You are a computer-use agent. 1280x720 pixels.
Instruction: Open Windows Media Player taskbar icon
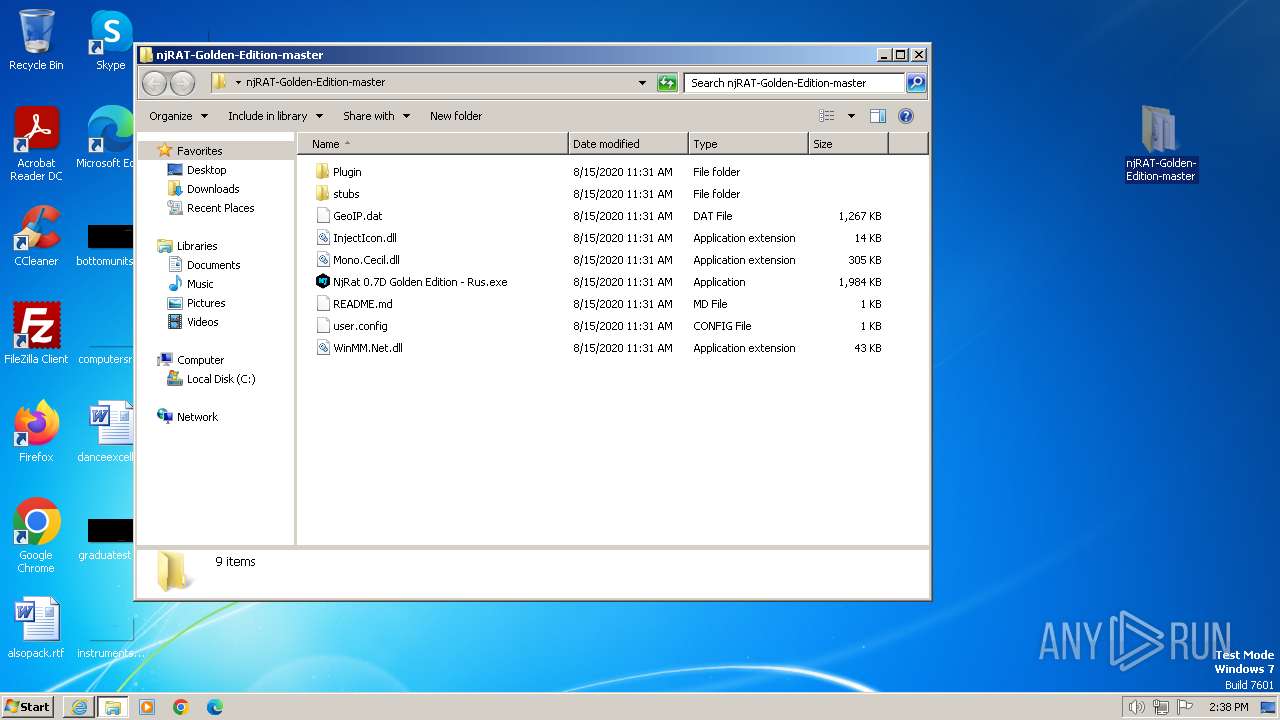click(147, 707)
